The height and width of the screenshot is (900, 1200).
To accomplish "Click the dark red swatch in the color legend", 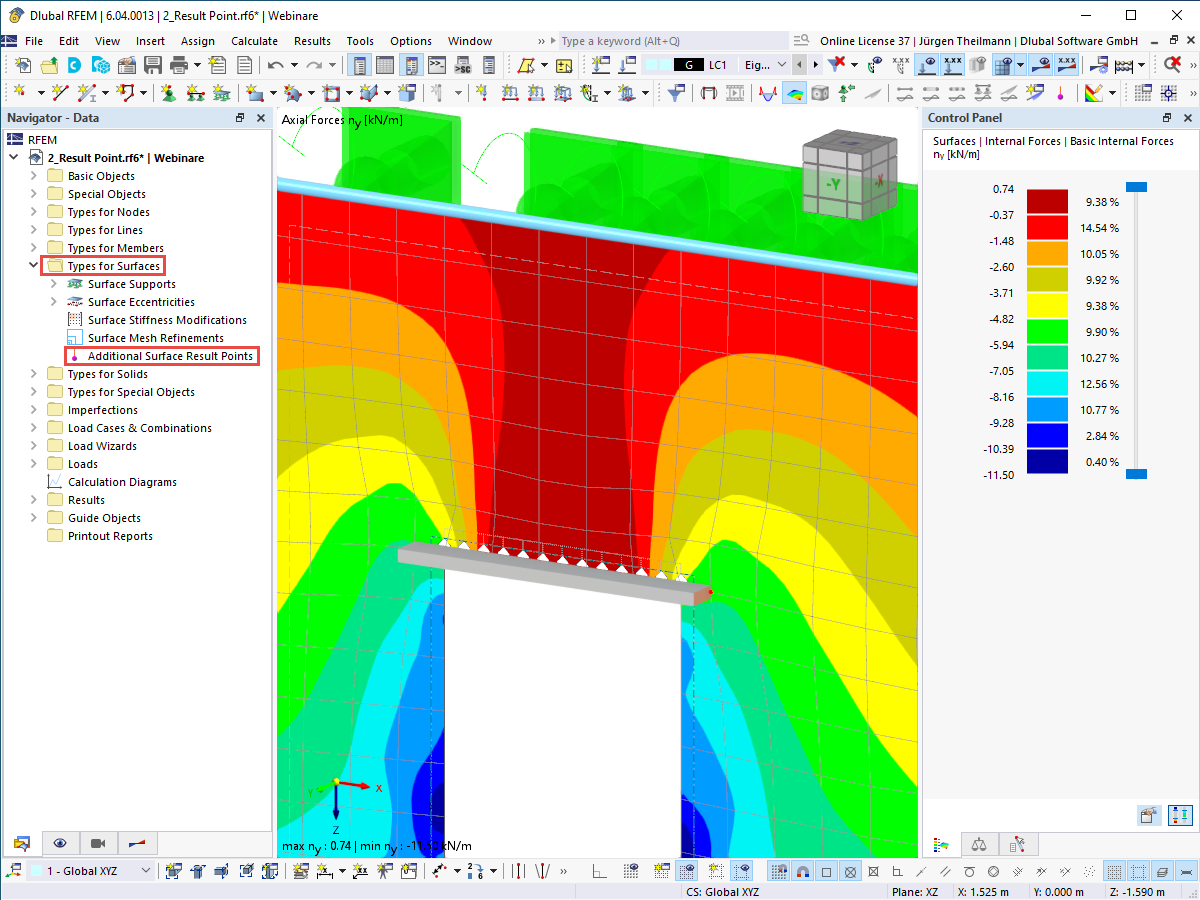I will [x=1045, y=198].
